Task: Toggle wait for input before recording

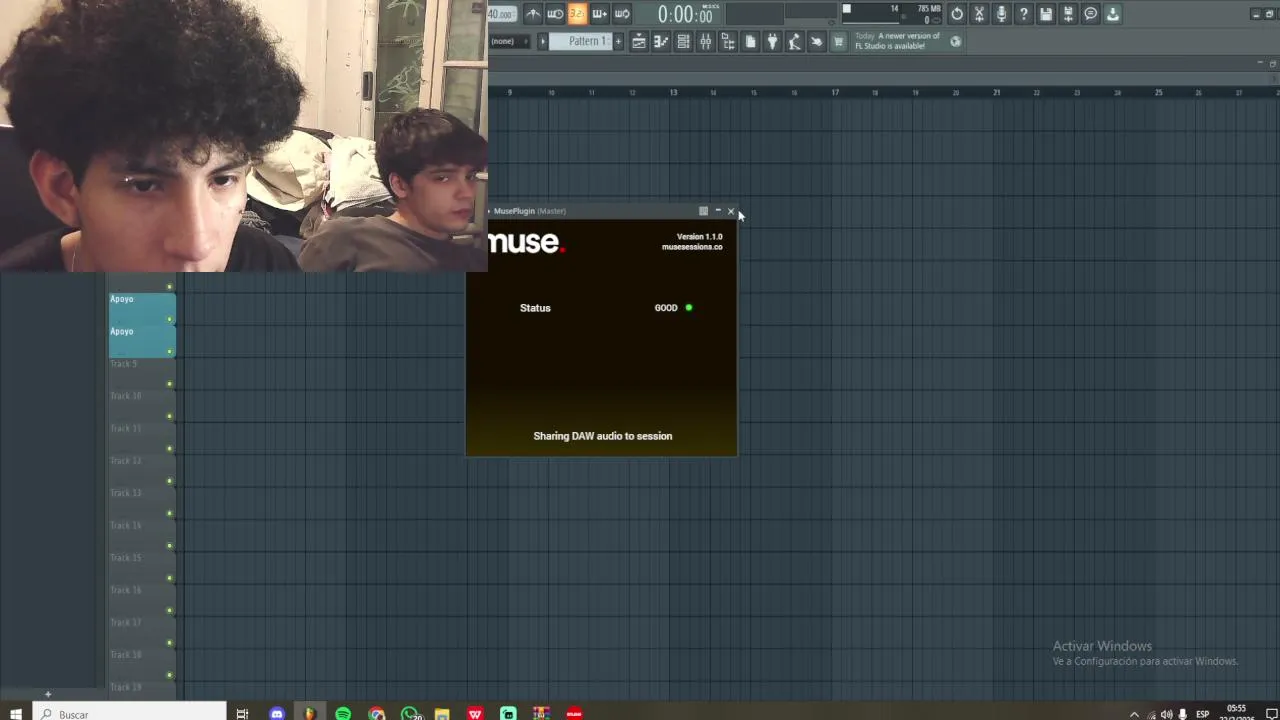Action: coord(555,14)
